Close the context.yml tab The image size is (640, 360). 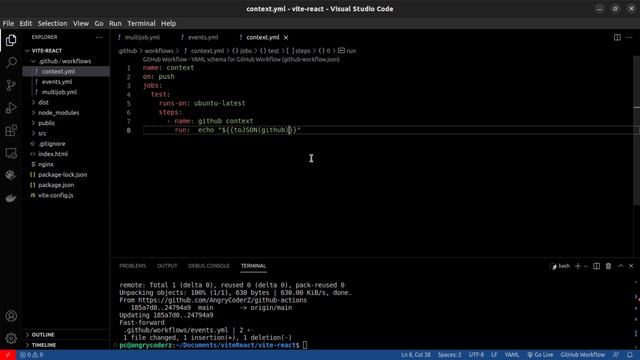(x=286, y=37)
